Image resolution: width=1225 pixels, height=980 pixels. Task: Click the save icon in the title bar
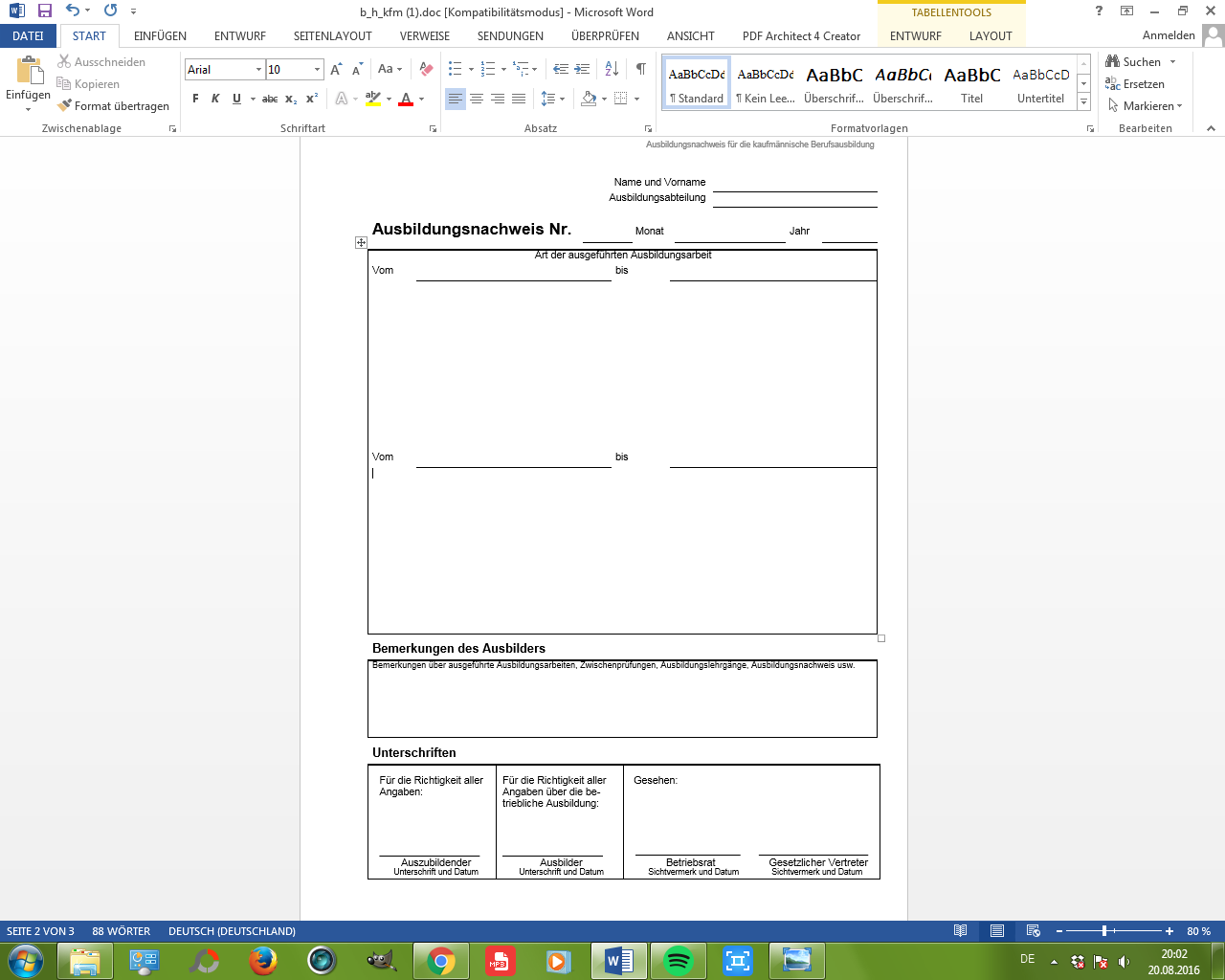(45, 11)
